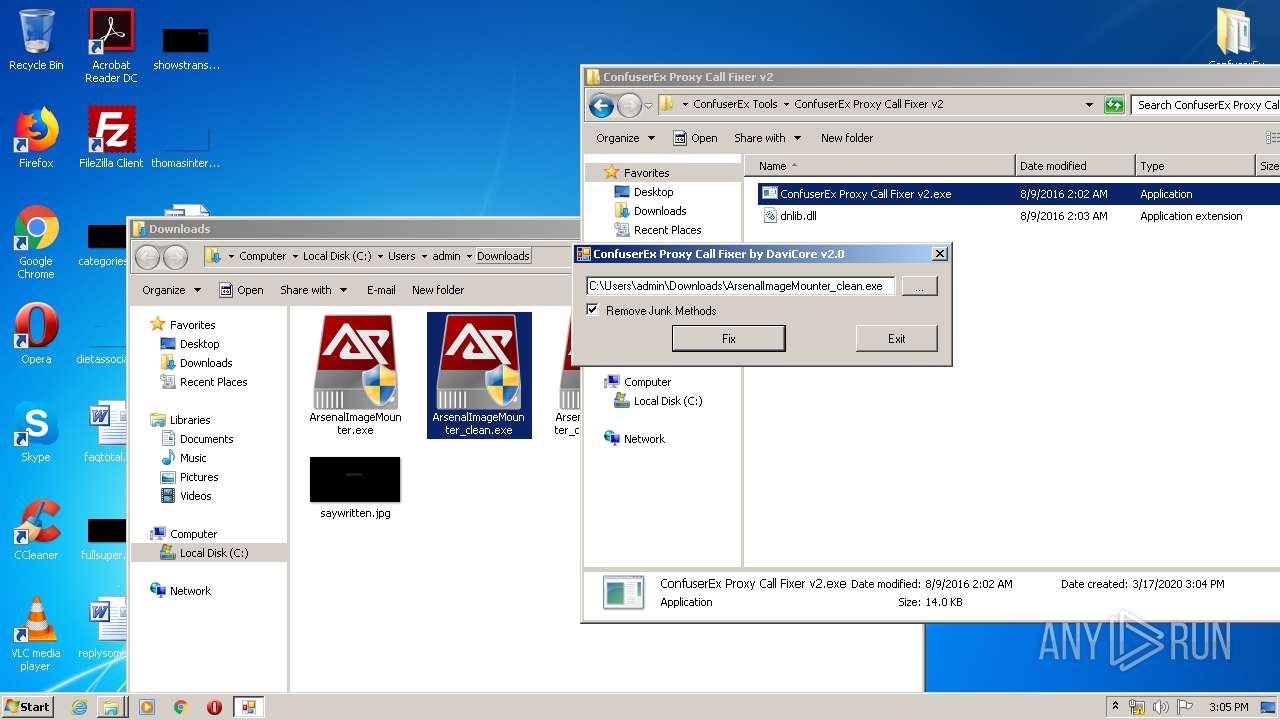Open Internet Explorer from taskbar
This screenshot has width=1280, height=720.
coord(79,707)
